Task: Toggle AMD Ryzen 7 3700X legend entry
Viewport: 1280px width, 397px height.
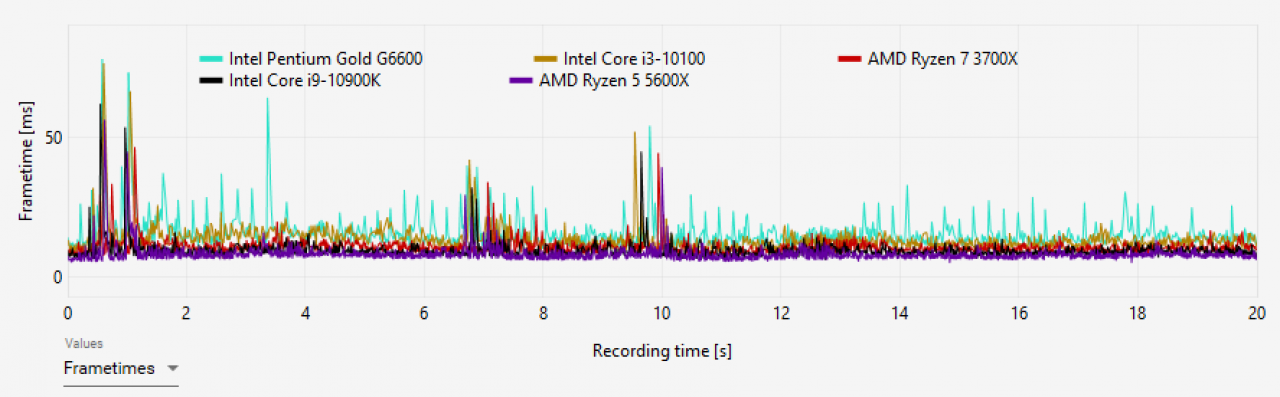Action: tap(927, 58)
